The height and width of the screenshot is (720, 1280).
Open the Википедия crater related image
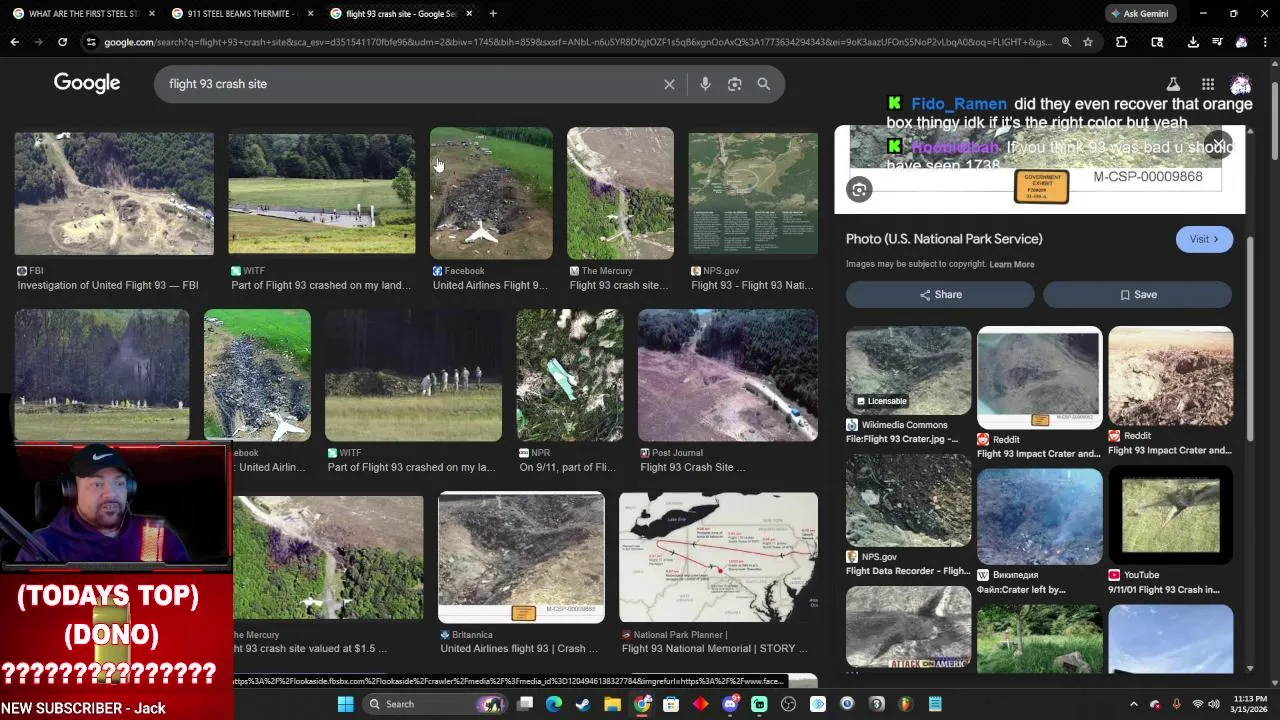[1040, 516]
